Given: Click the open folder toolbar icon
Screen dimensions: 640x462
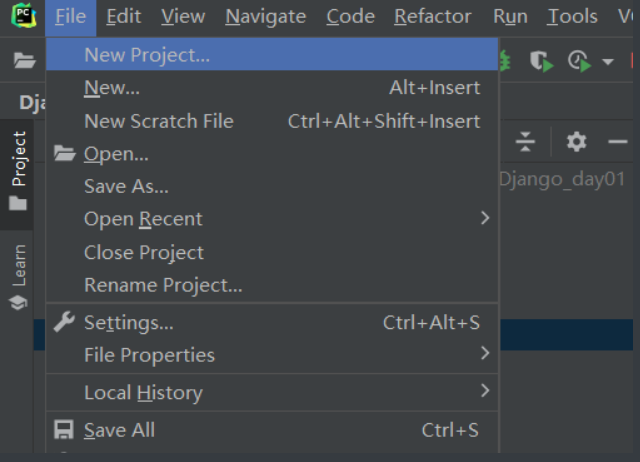Looking at the screenshot, I should click(24, 61).
